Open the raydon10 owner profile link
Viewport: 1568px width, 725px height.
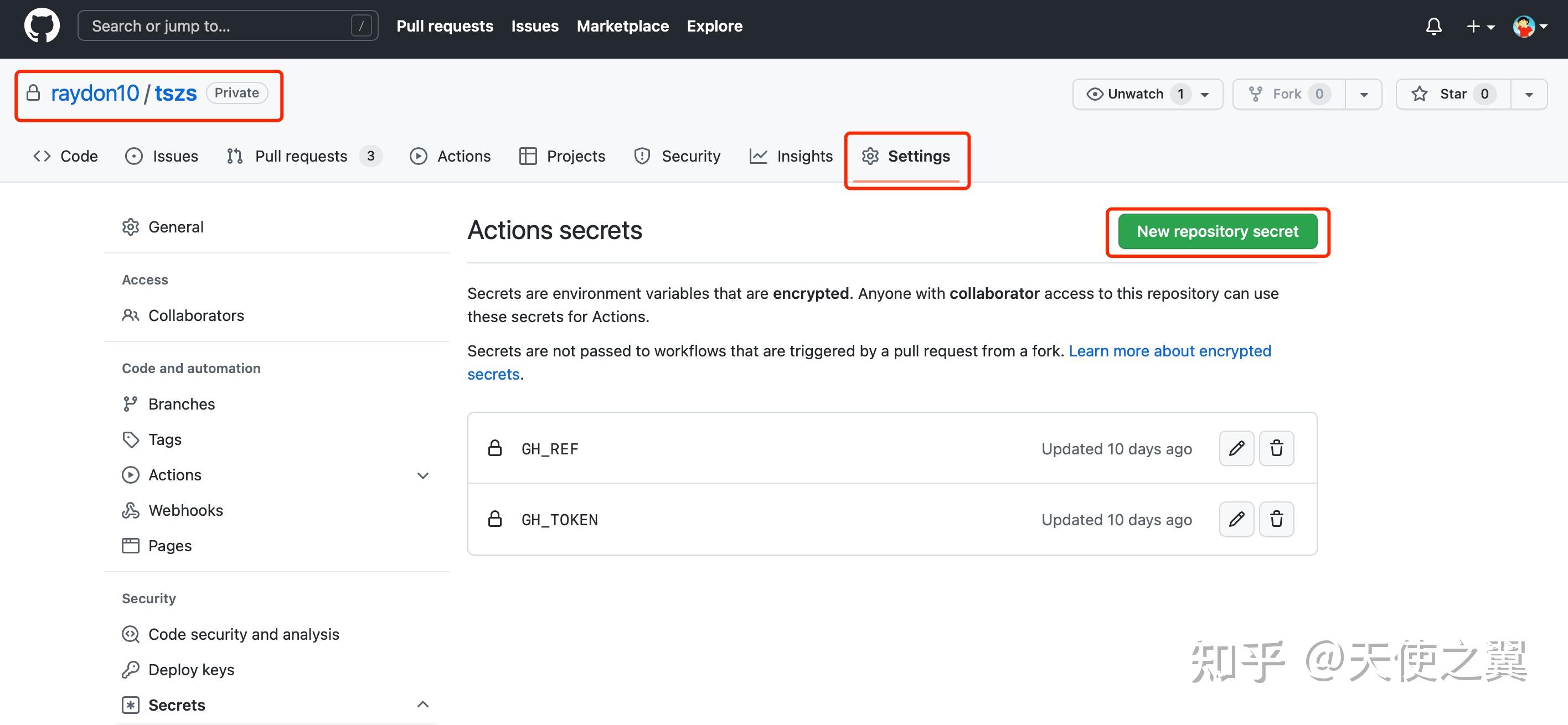[x=95, y=93]
